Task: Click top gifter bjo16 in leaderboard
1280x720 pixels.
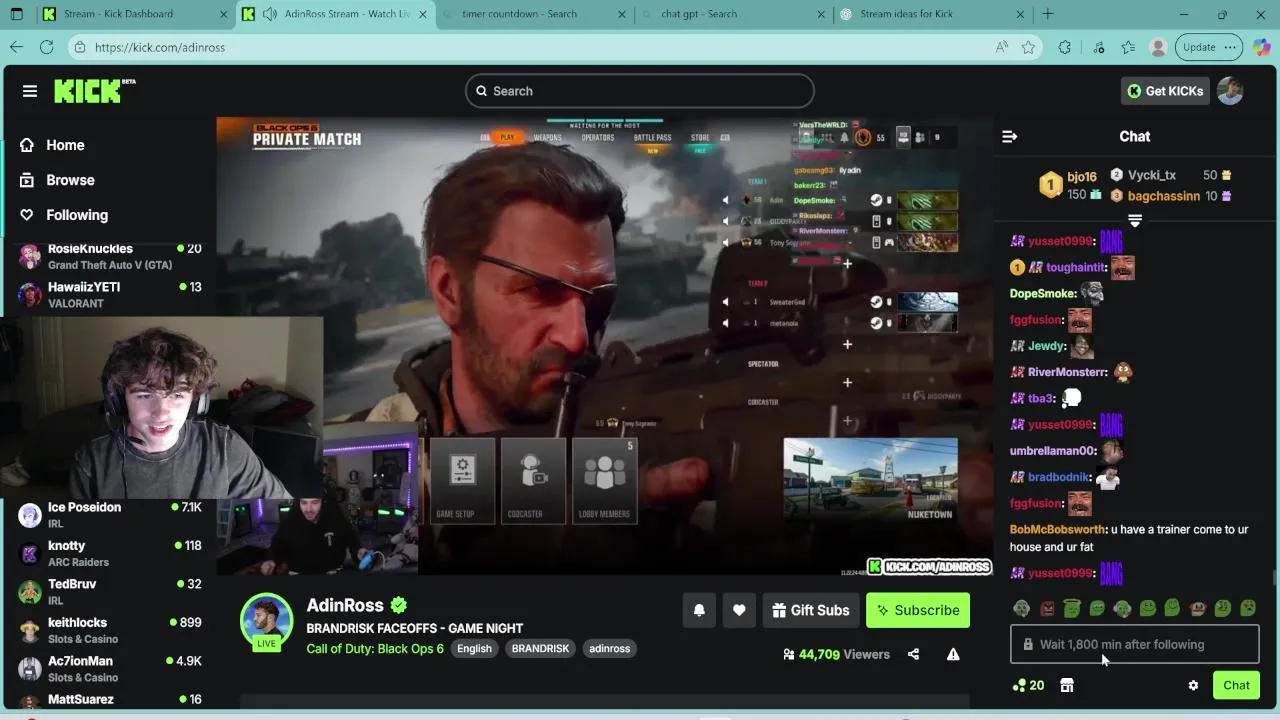Action: pos(1081,176)
